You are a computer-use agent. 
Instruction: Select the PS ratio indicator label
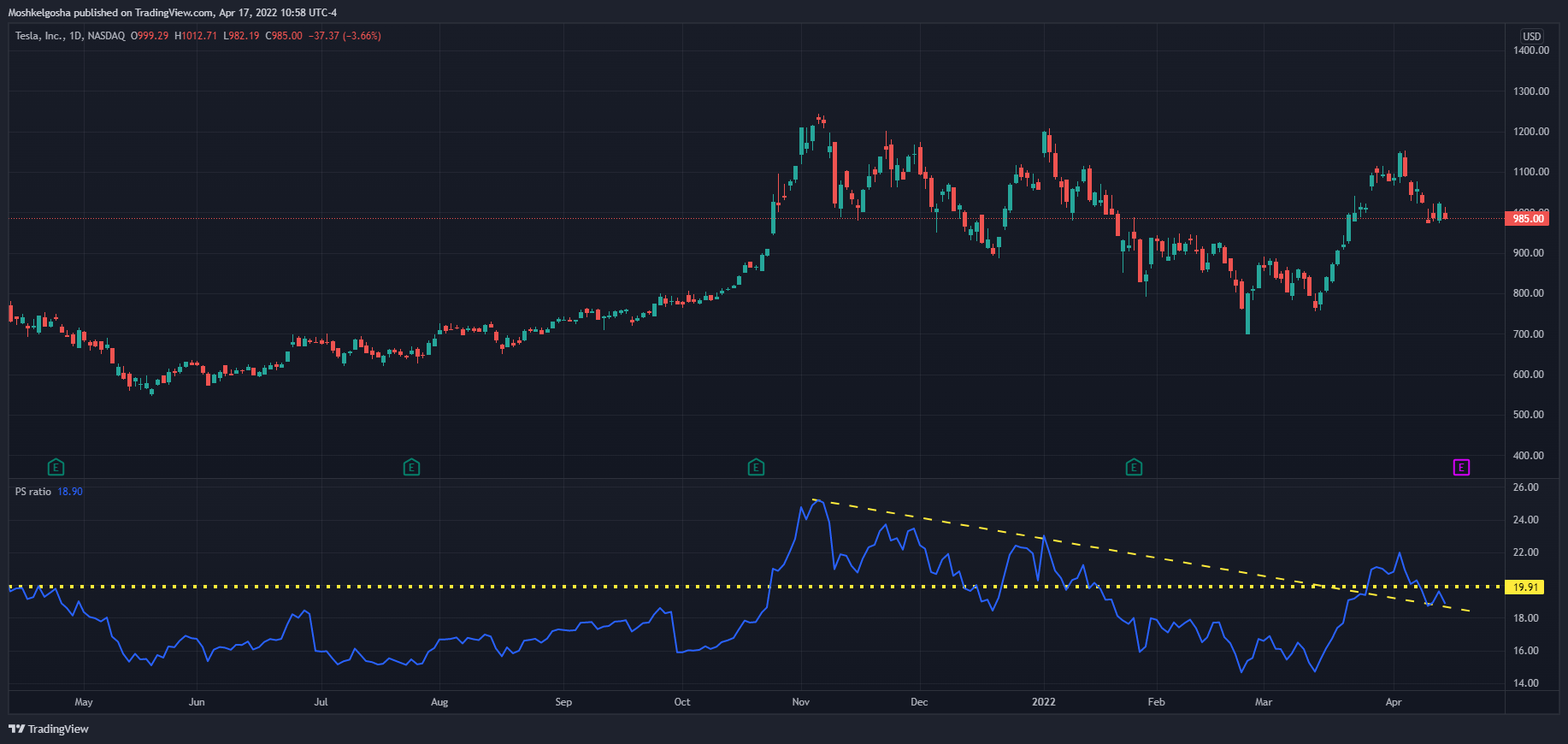[x=33, y=492]
